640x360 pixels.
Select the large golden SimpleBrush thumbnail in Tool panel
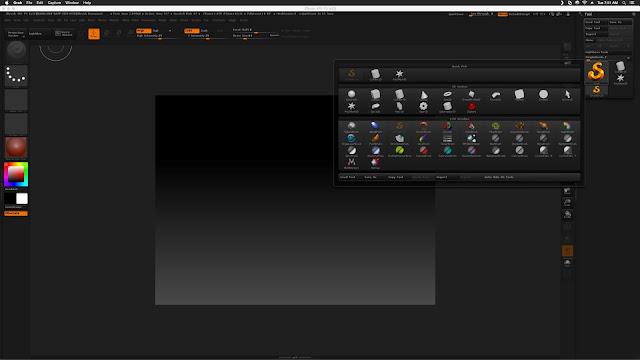596,72
